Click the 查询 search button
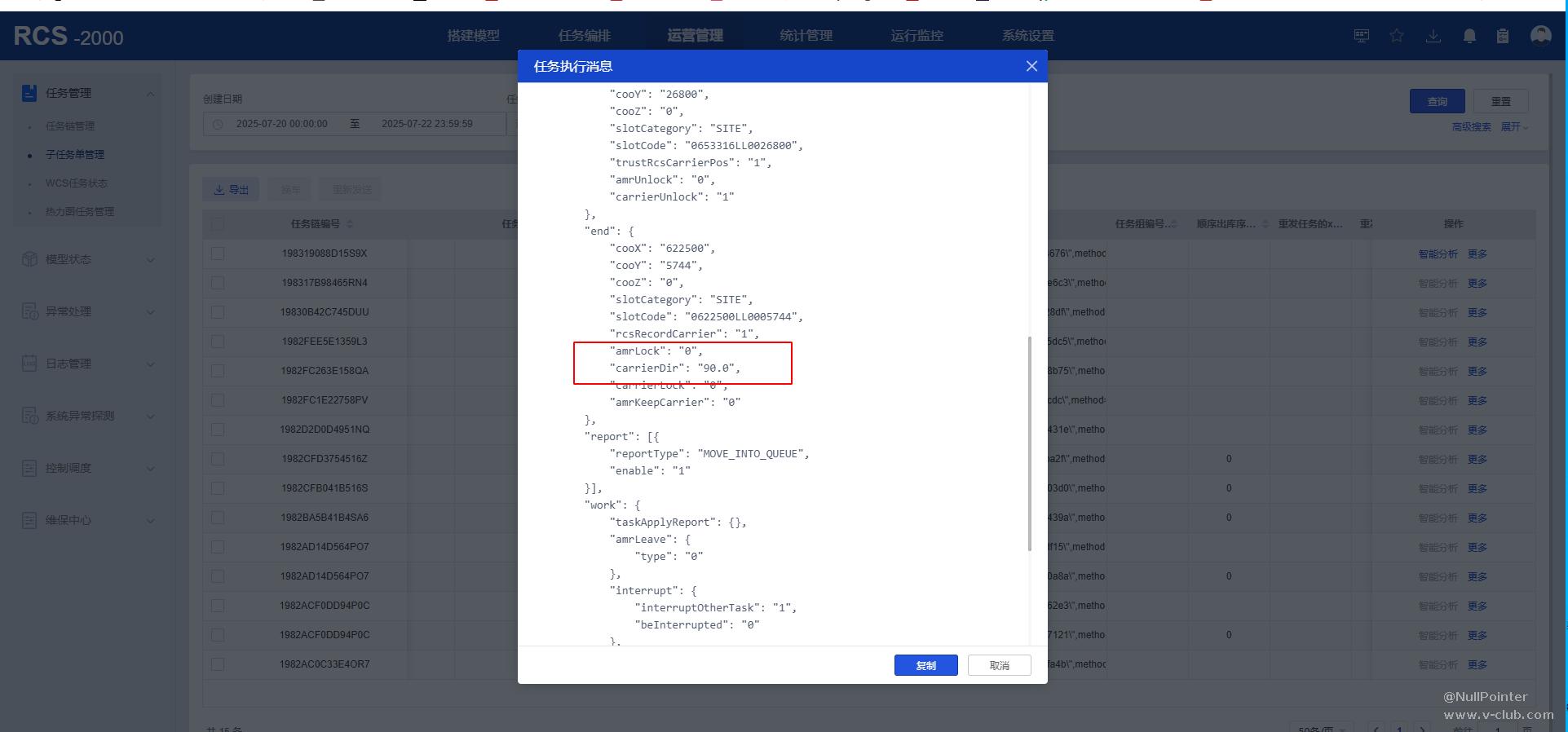Viewport: 1568px width, 732px height. click(1437, 101)
